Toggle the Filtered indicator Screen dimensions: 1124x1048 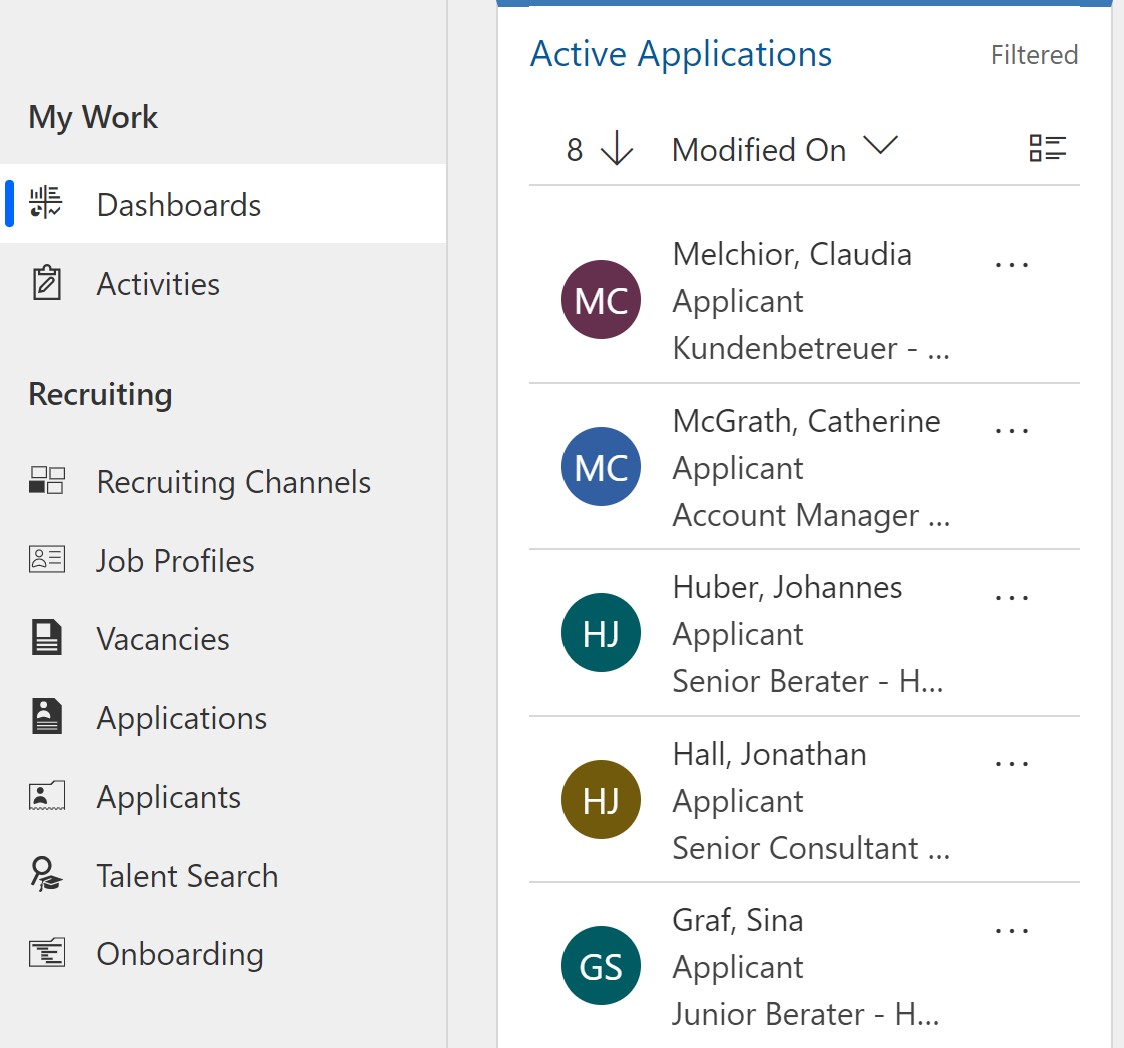[1035, 55]
